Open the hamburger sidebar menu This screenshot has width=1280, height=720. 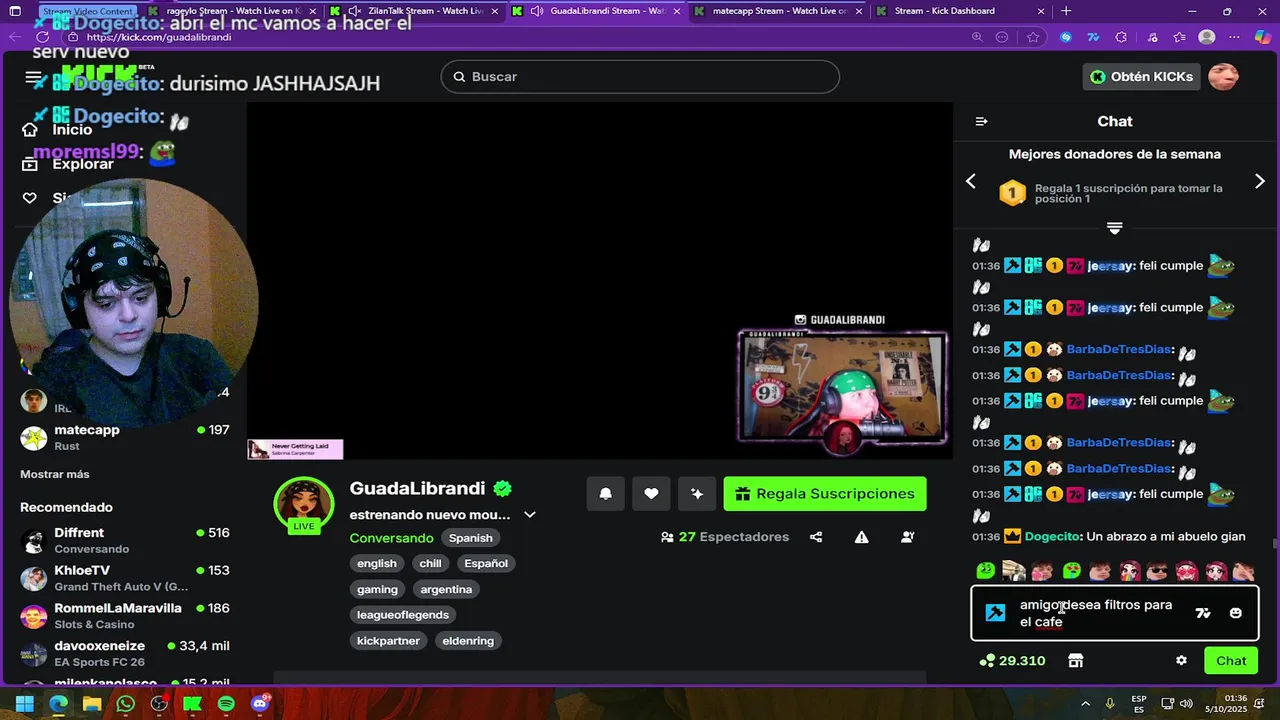click(x=34, y=77)
